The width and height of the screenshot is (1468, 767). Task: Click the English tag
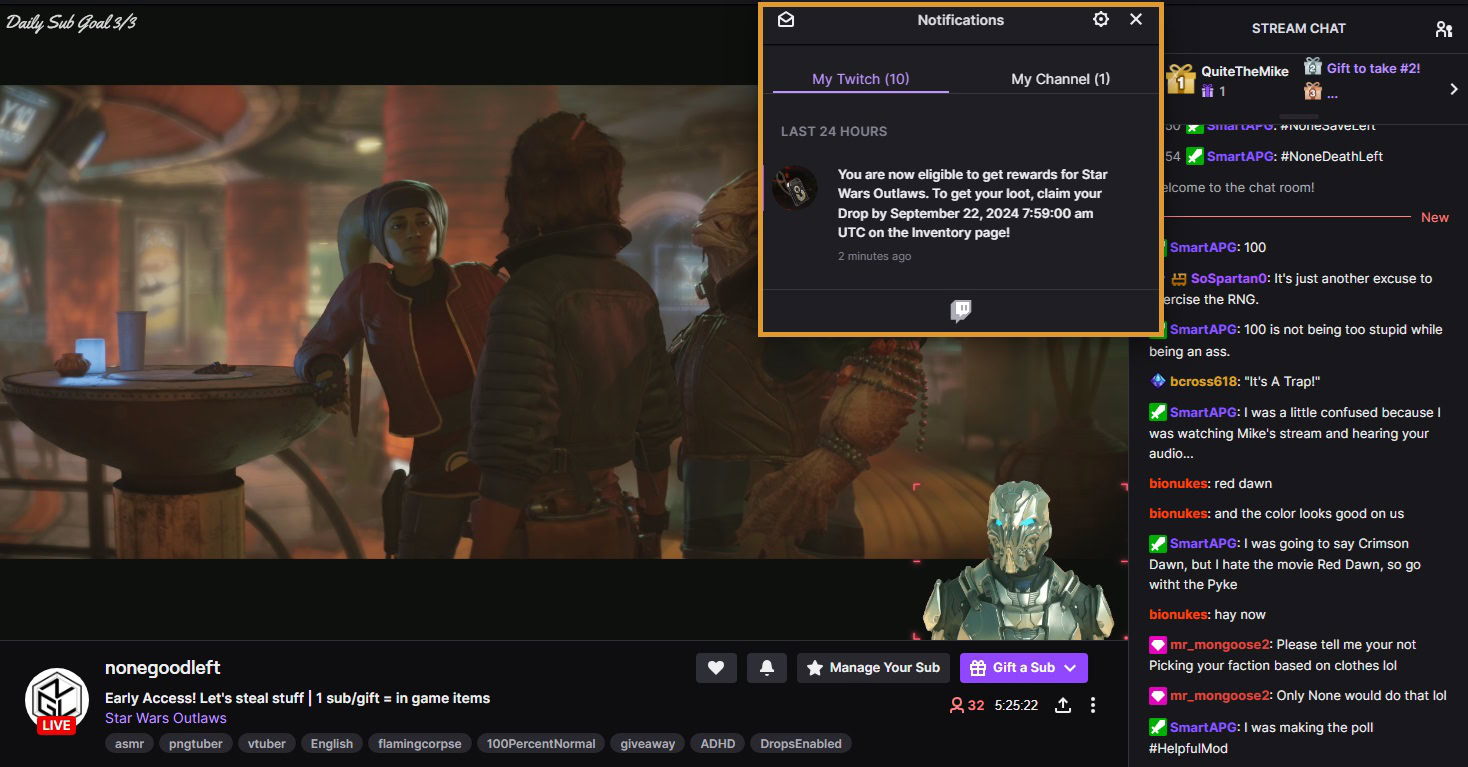point(332,743)
